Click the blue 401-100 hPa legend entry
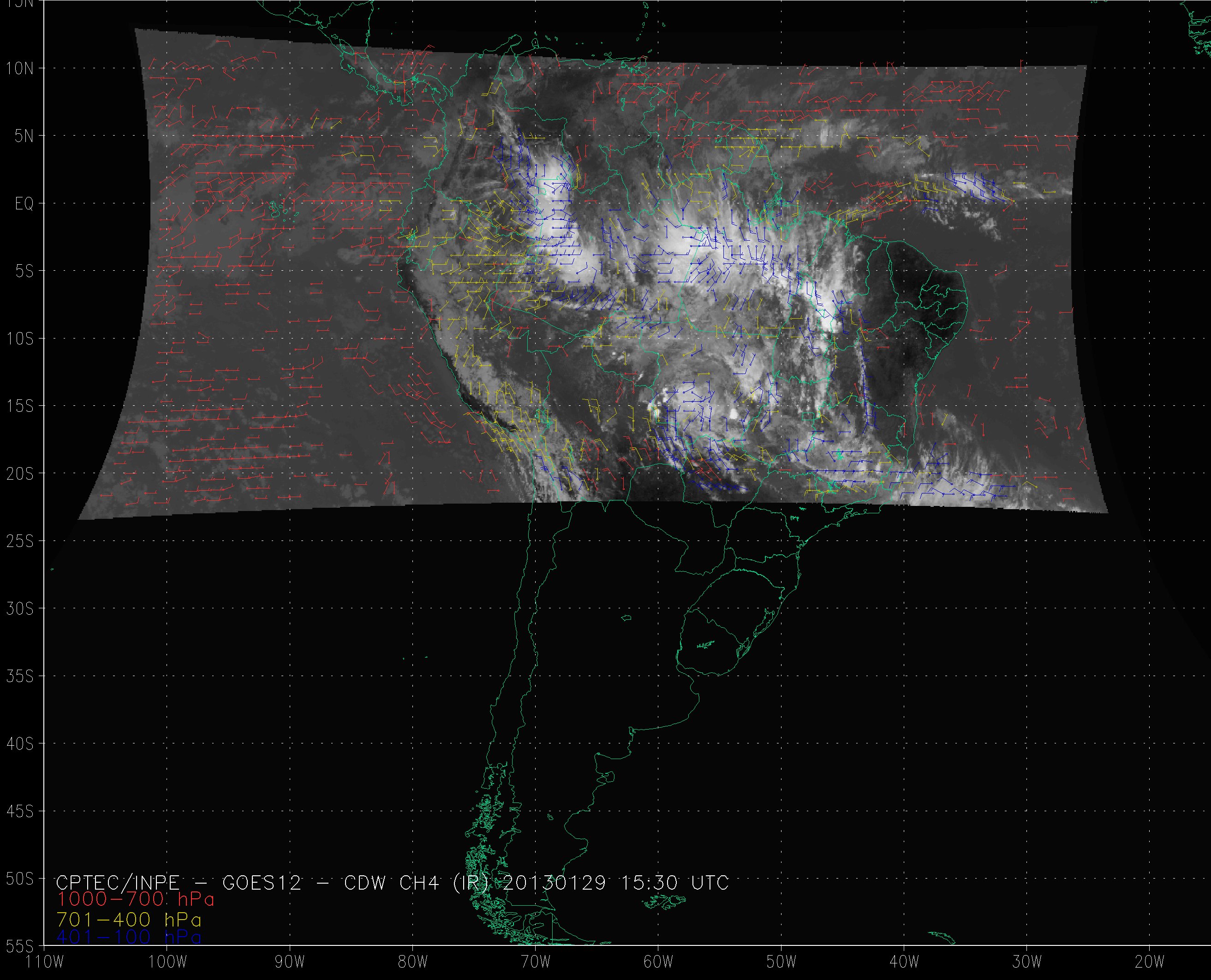This screenshot has width=1211, height=980. pos(129,938)
